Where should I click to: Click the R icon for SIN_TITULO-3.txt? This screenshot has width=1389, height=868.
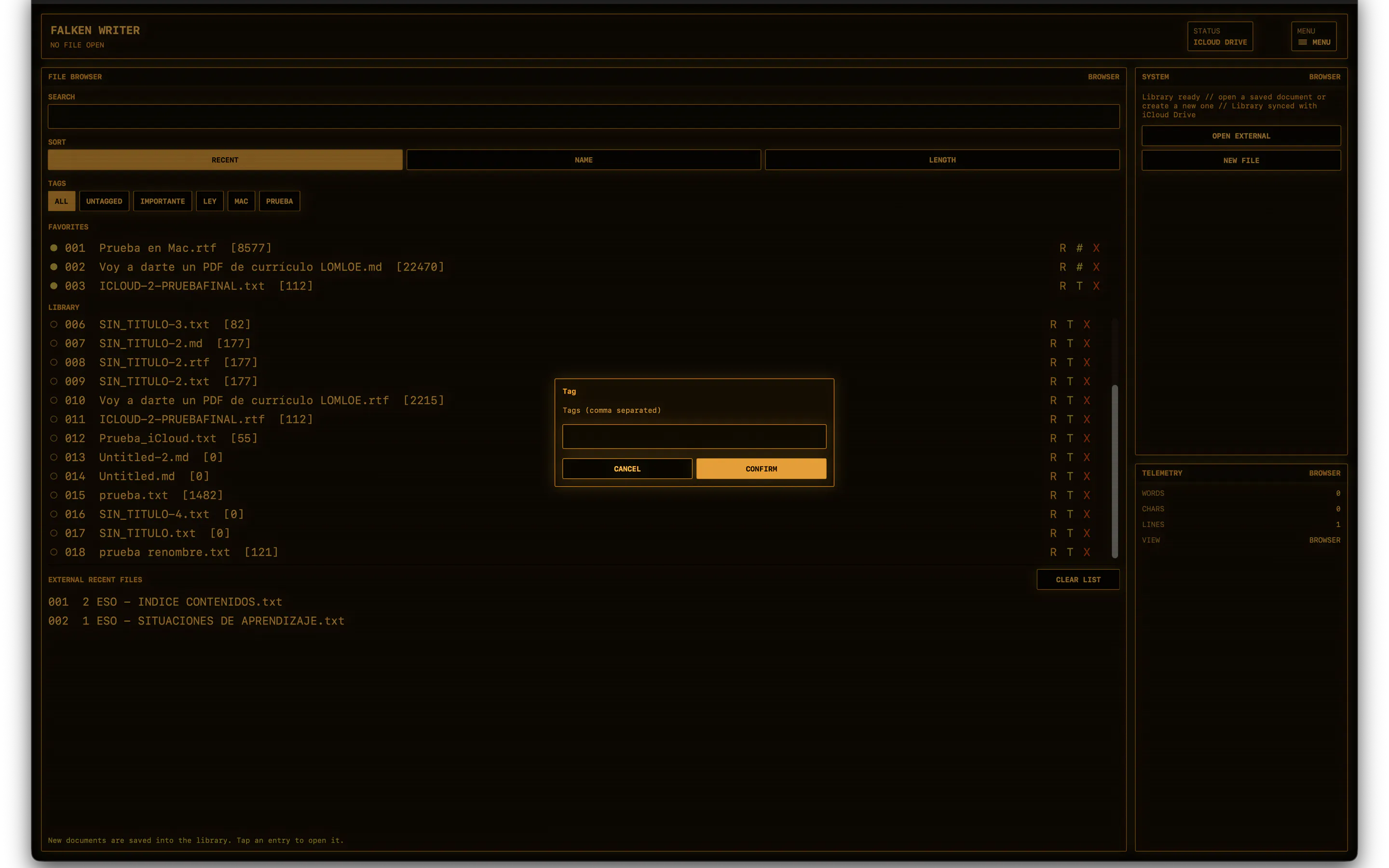tap(1053, 325)
